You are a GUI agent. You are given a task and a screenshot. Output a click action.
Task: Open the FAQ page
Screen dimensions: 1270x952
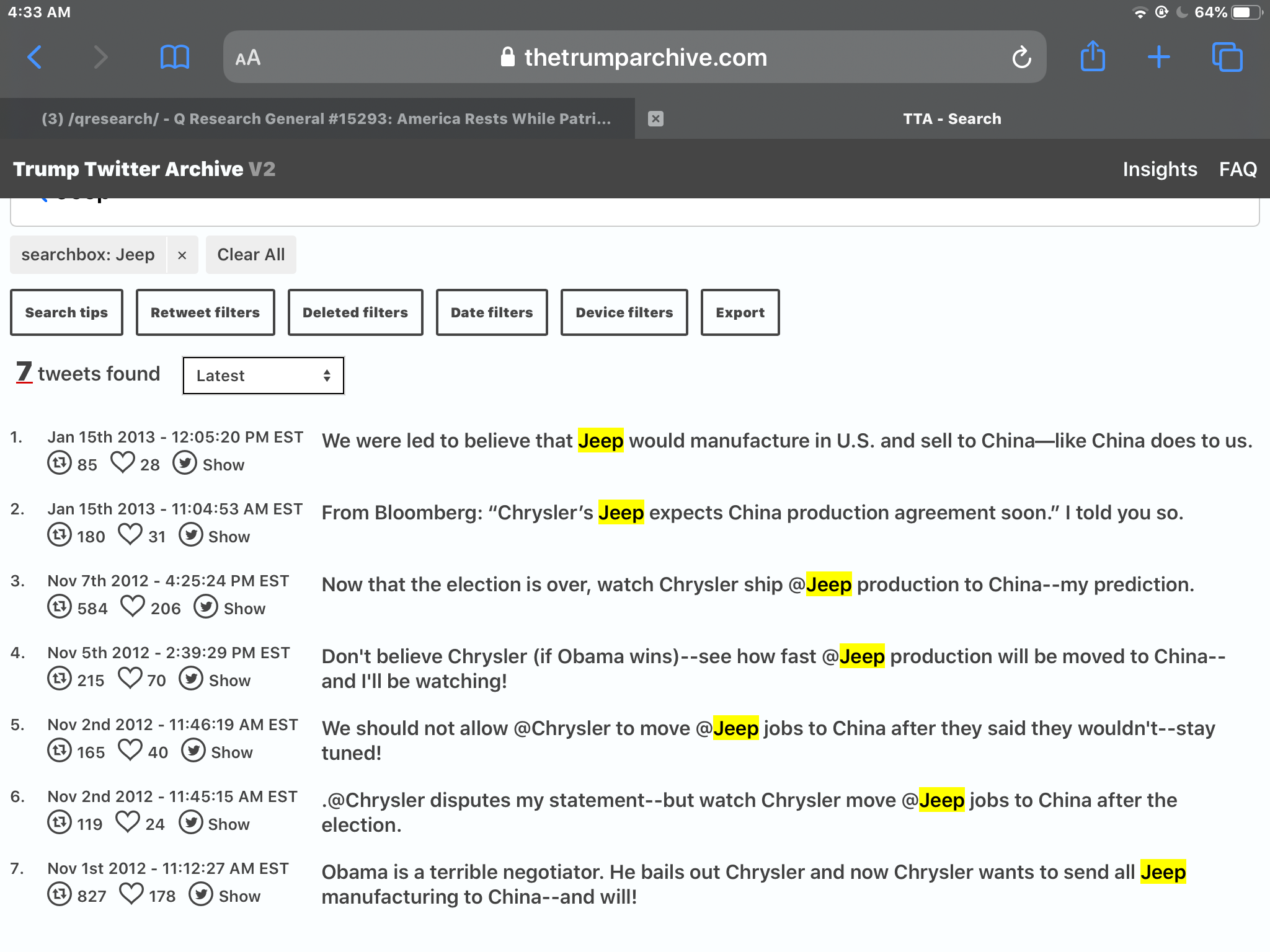pyautogui.click(x=1238, y=169)
